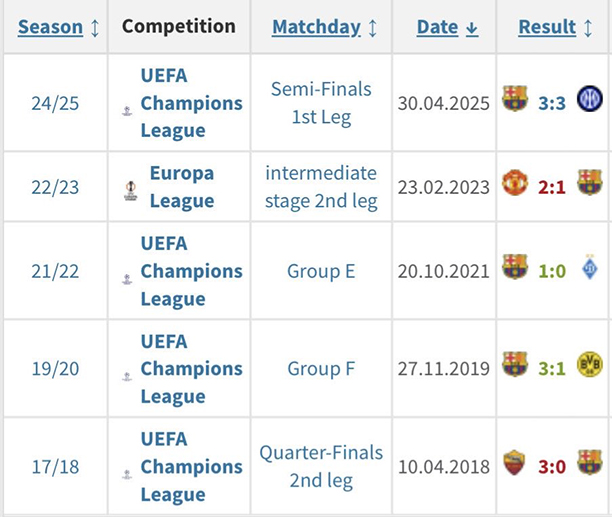Open the 3:3 result against Inter
This screenshot has width=612, height=517.
(552, 102)
